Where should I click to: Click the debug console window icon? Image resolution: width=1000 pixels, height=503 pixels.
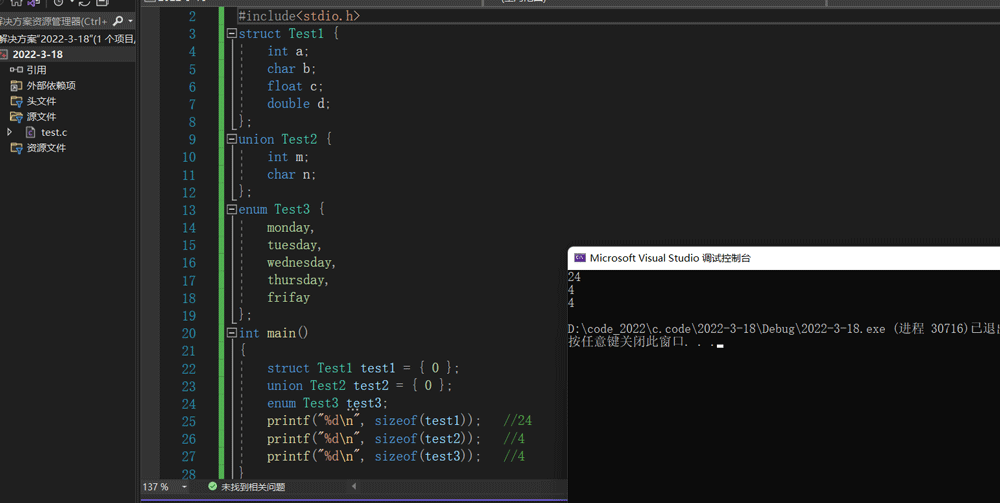(x=580, y=258)
